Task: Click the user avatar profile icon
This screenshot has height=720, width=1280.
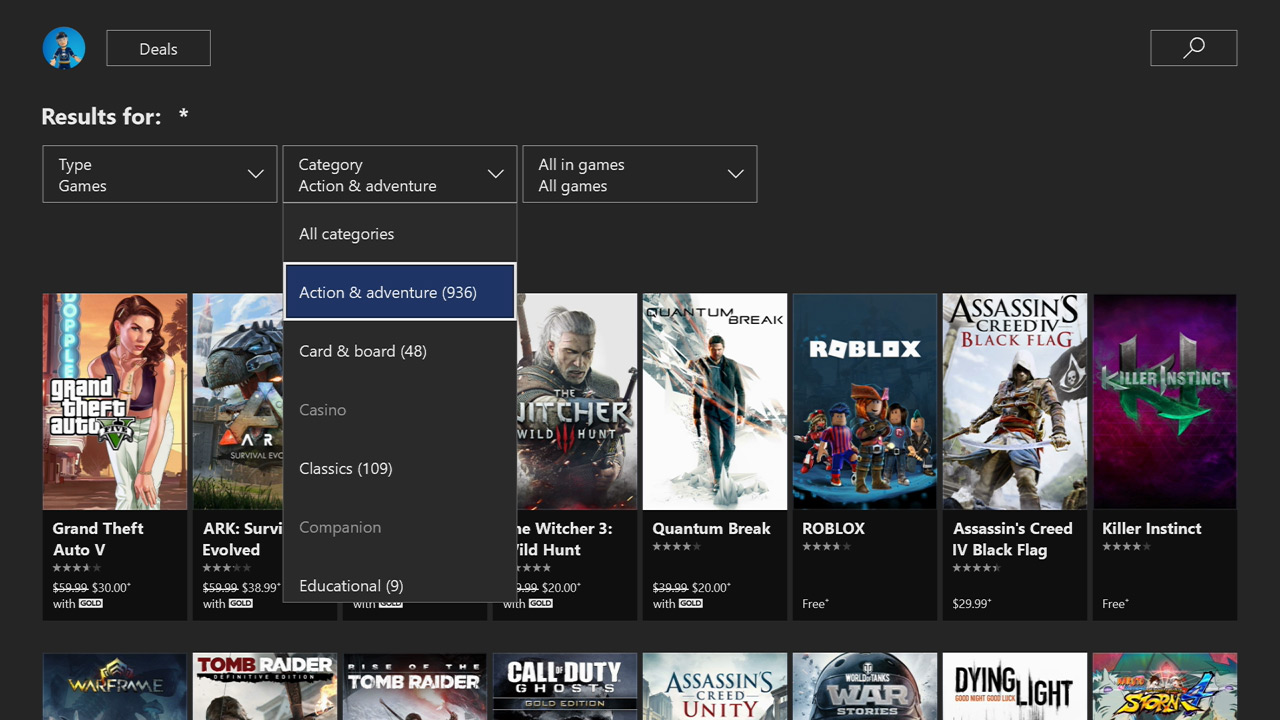Action: click(x=63, y=47)
